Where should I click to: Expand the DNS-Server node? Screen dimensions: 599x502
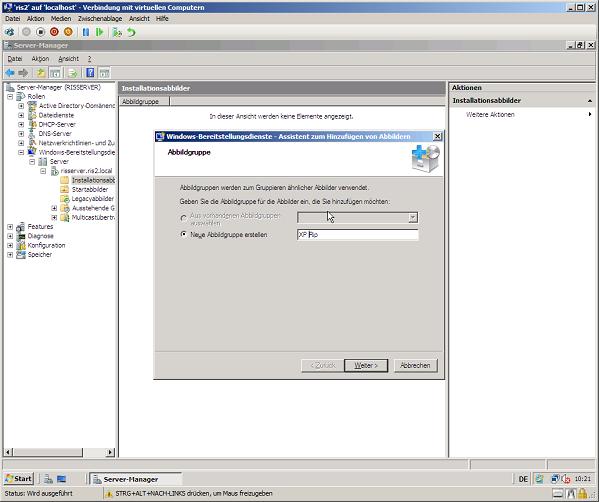pyautogui.click(x=21, y=134)
